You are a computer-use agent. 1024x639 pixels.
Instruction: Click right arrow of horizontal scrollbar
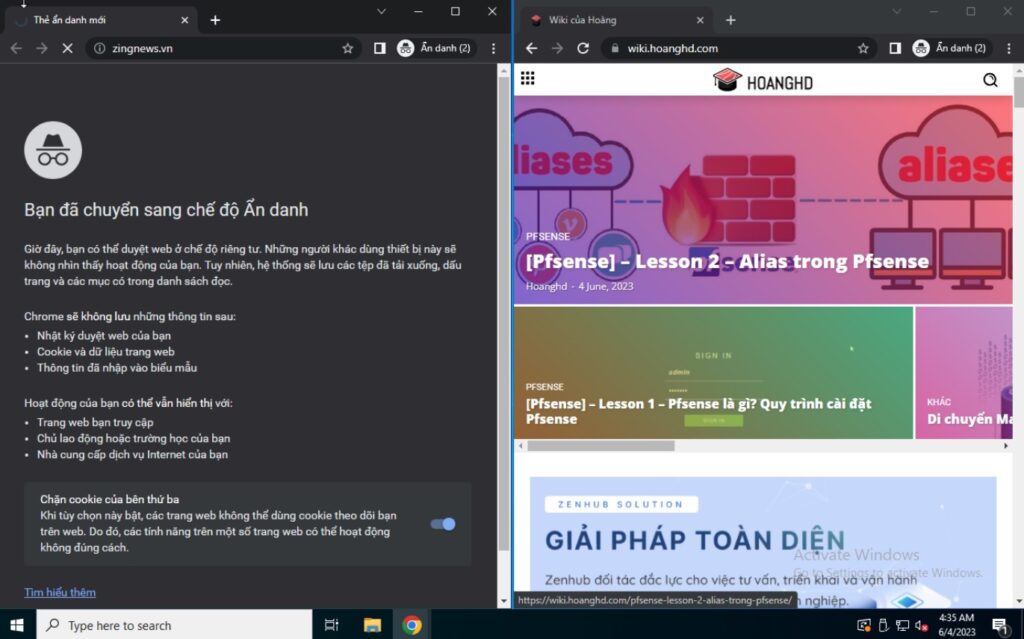point(1006,446)
